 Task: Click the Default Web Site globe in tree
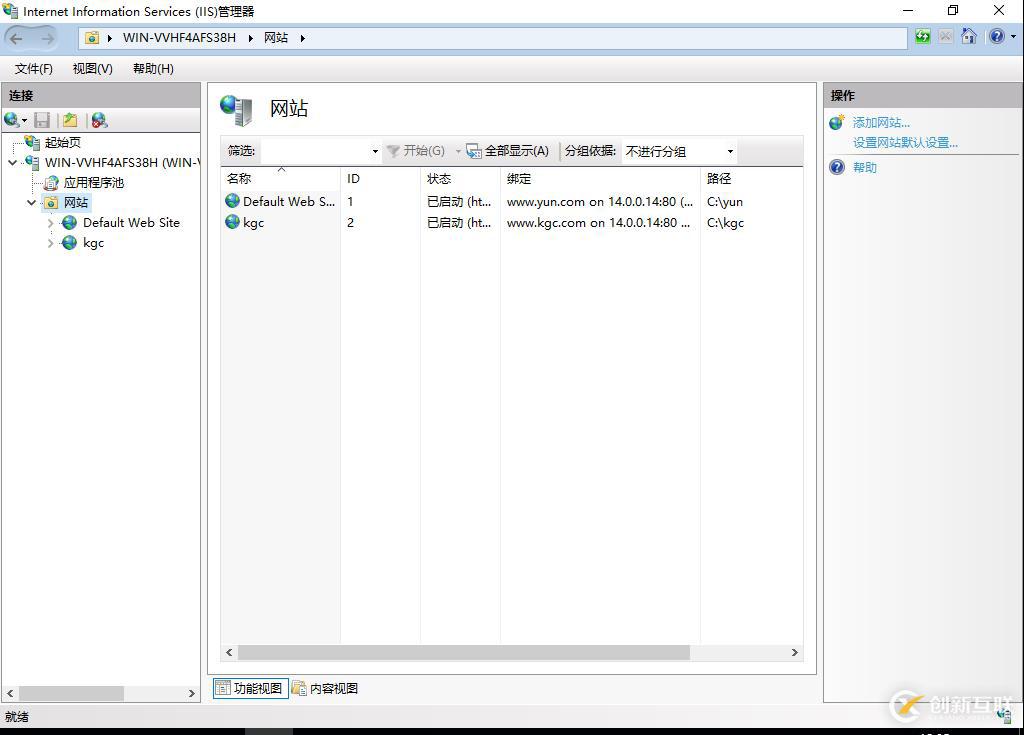69,223
